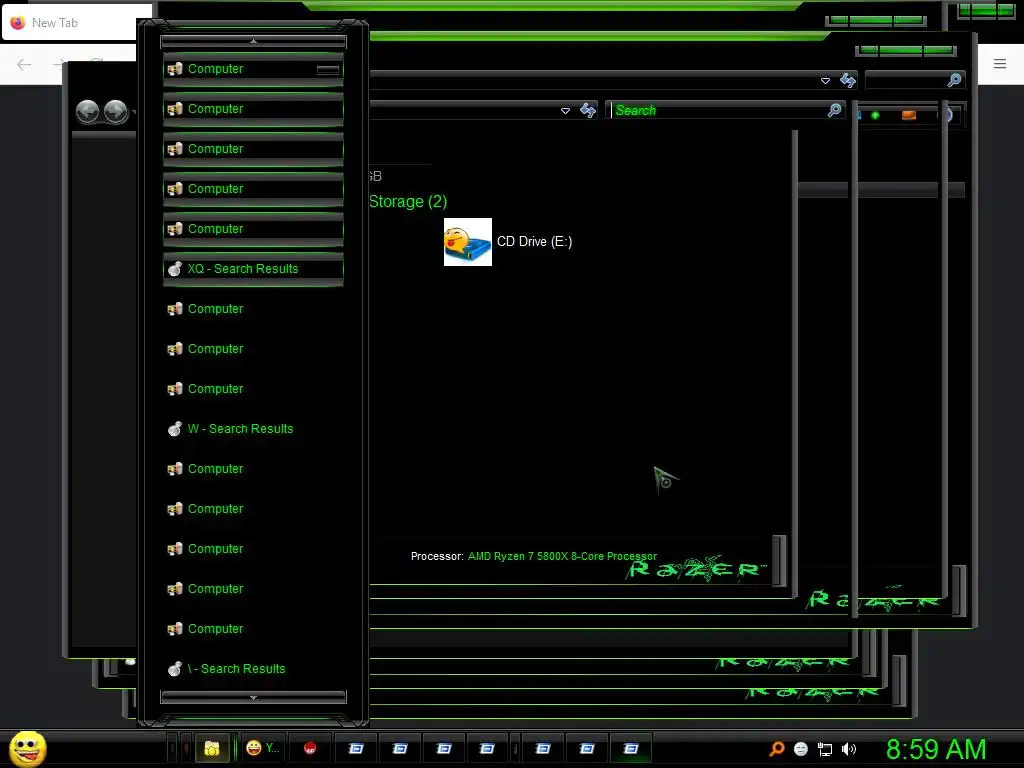Viewport: 1024px width, 768px height.
Task: Click the AMD Ryzen 7 5800X processor text
Action: [x=562, y=556]
